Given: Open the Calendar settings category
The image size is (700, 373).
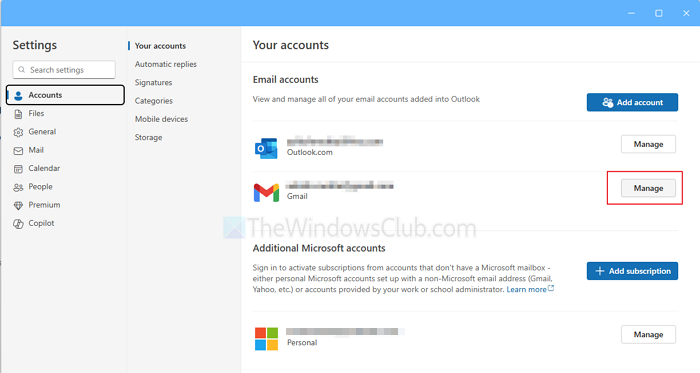Looking at the screenshot, I should click(65, 168).
